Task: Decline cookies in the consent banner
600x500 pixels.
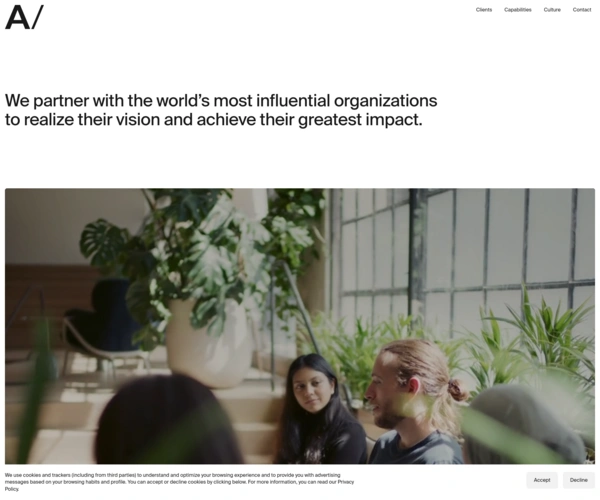Action: 578,480
